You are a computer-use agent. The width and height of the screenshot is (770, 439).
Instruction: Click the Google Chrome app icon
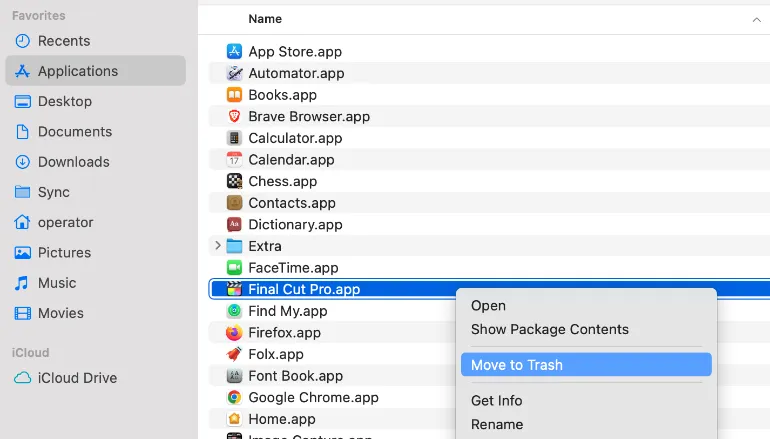point(234,397)
